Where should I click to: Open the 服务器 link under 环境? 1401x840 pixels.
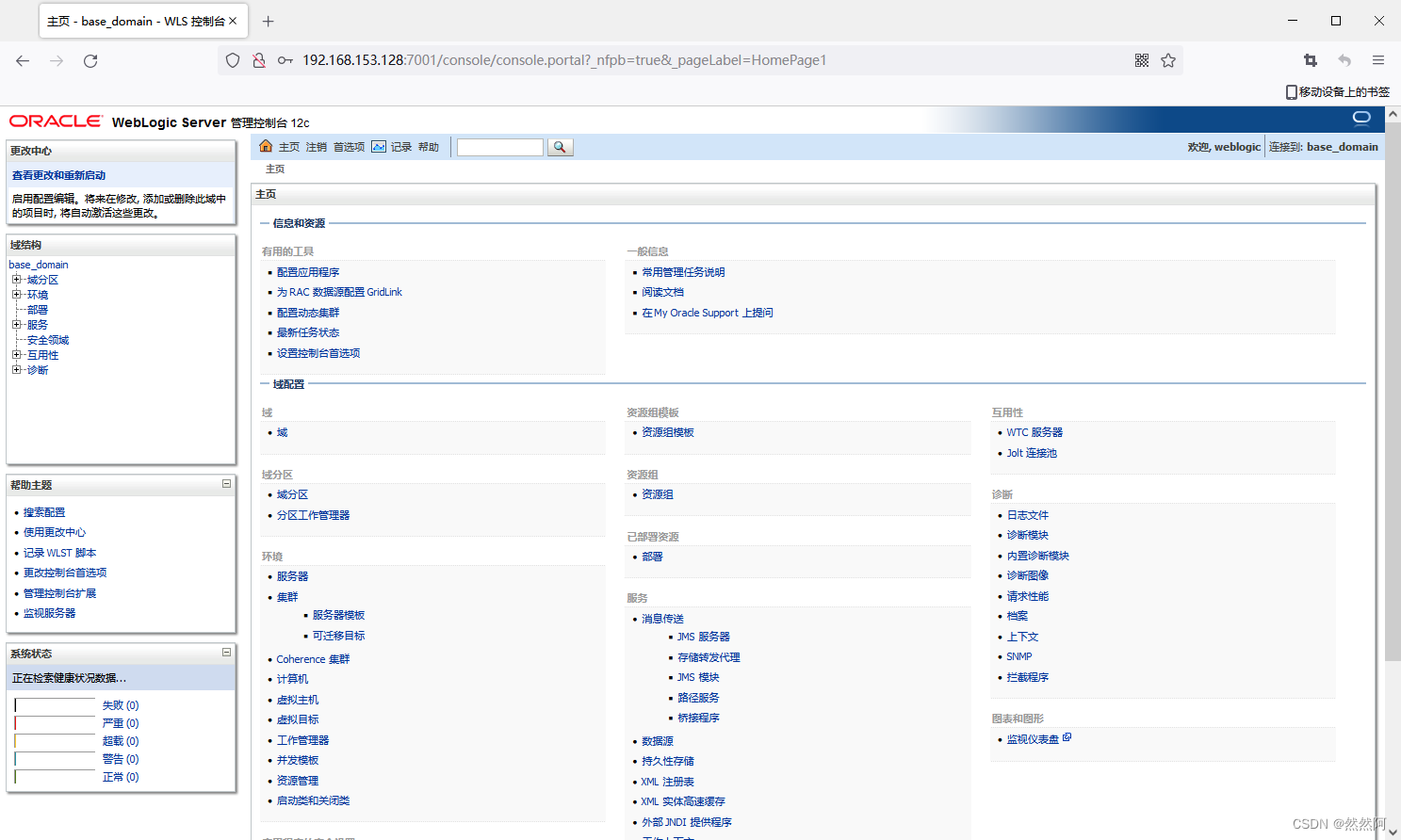coord(292,576)
